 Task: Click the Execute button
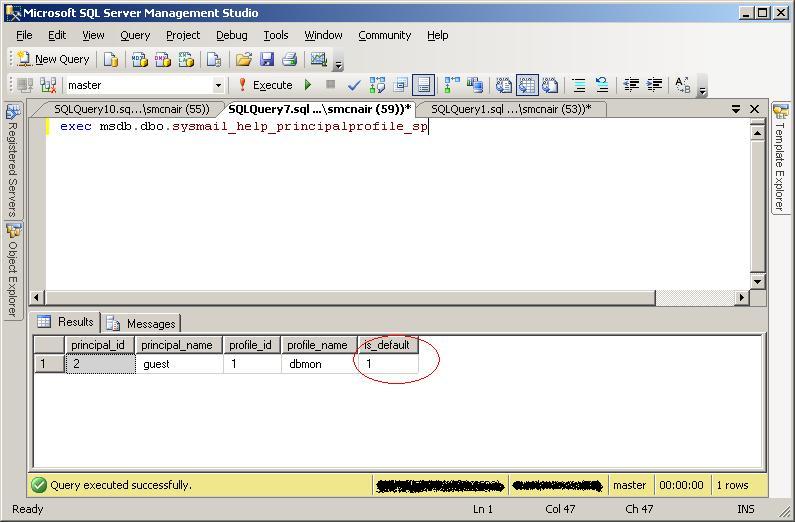coord(266,85)
